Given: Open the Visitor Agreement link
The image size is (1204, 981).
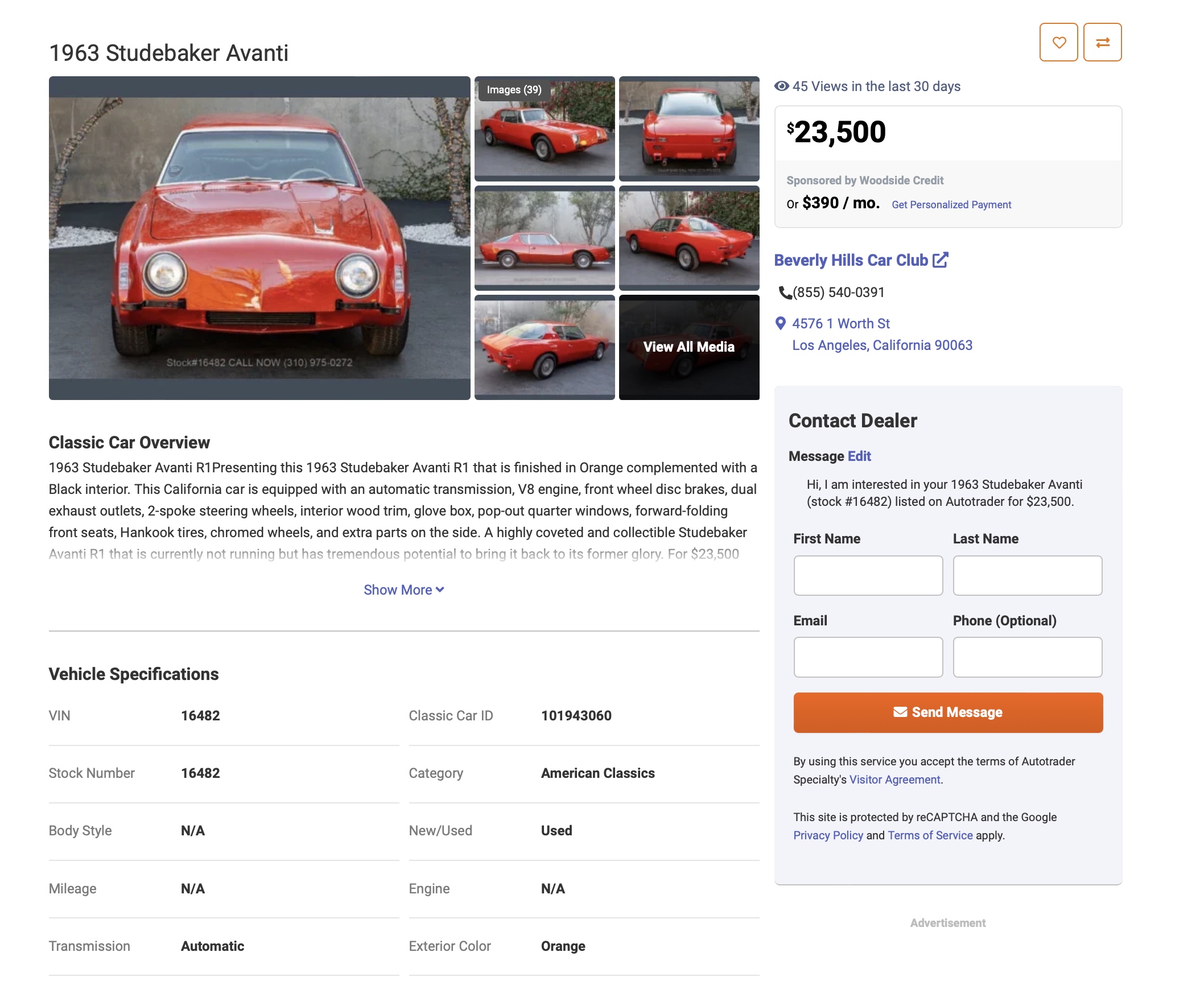Looking at the screenshot, I should pos(894,780).
